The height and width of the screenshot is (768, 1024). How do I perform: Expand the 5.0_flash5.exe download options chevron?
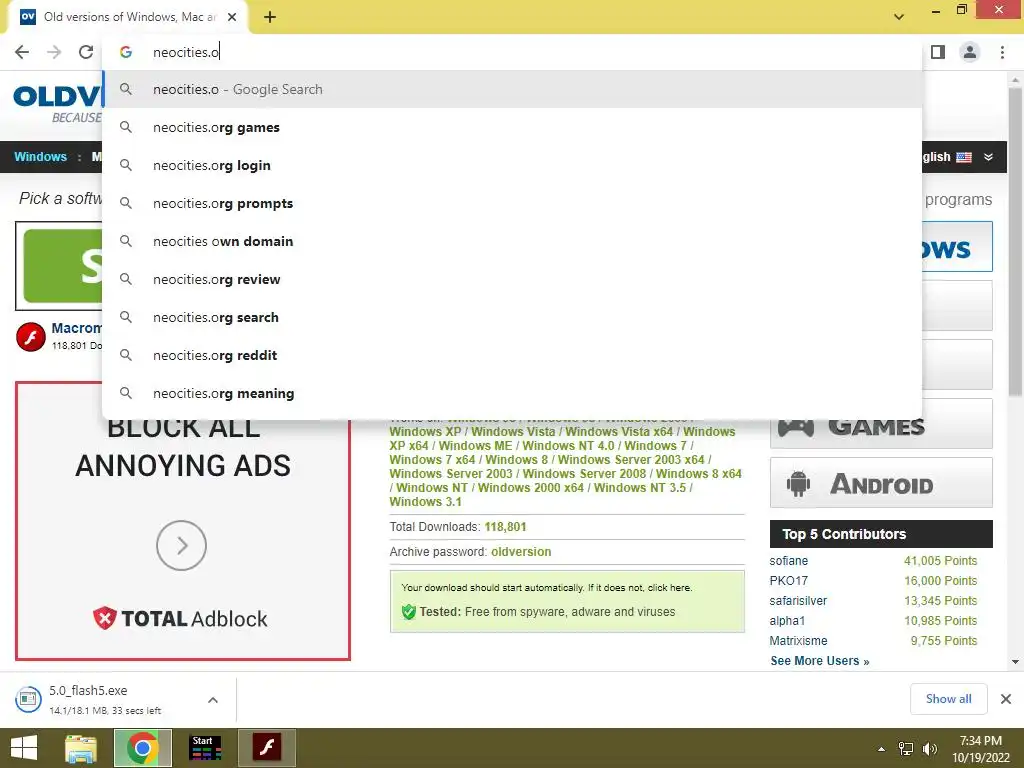pos(213,700)
